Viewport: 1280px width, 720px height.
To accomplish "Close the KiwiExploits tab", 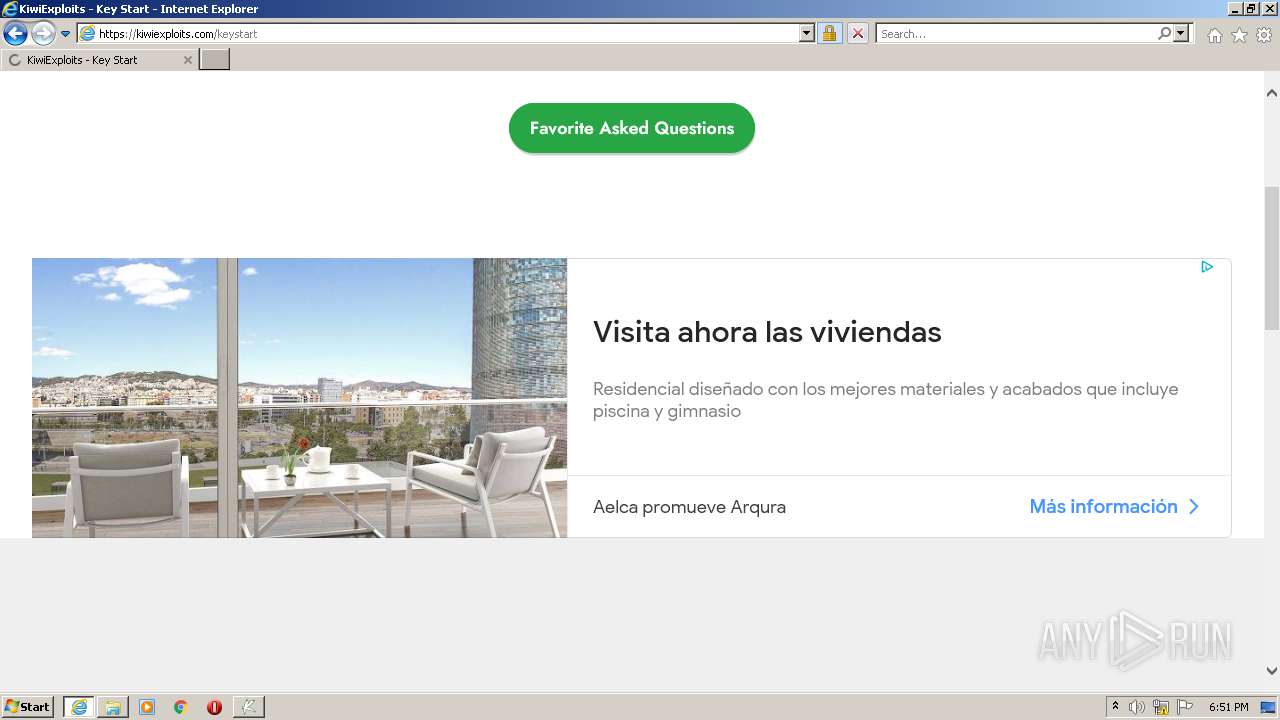I will 187,60.
